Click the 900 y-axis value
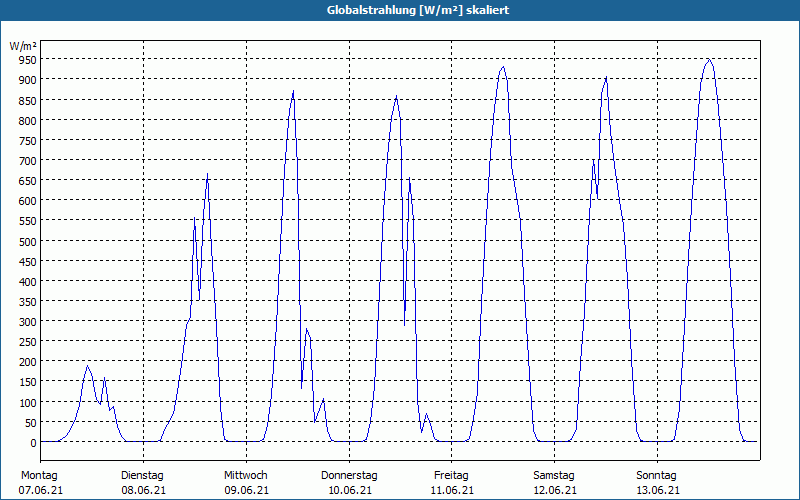The image size is (800, 500). click(x=27, y=80)
